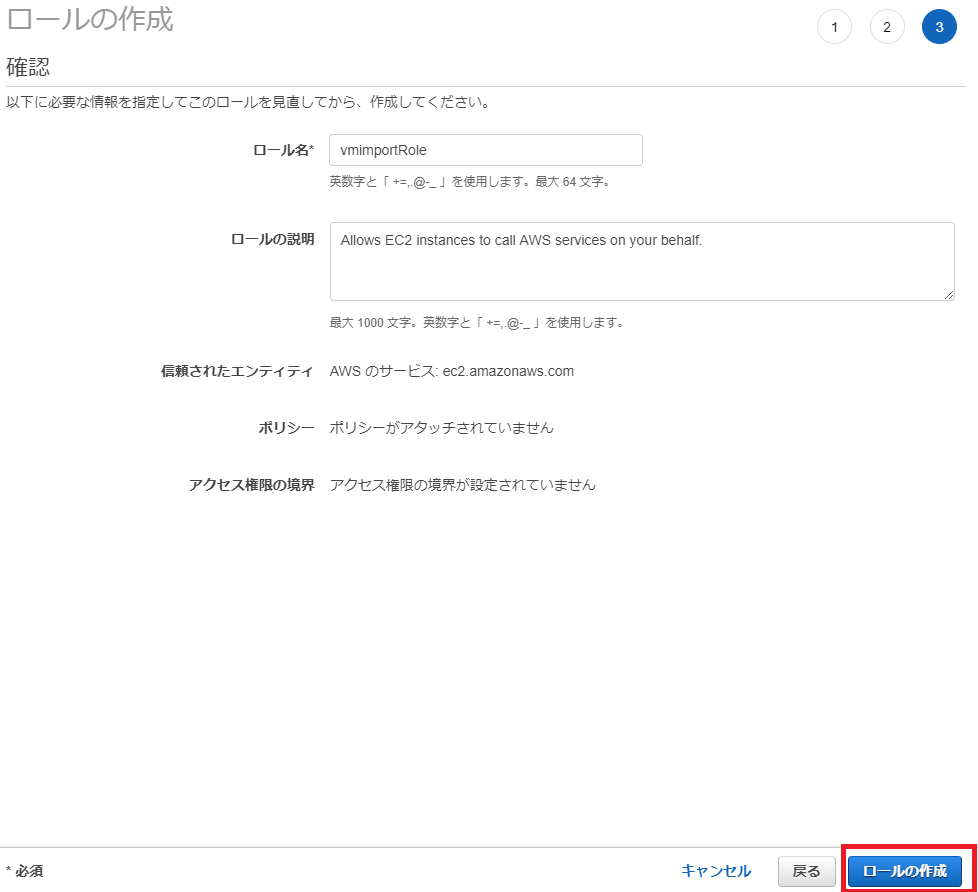
Task: Click the ロール名 input field containing vmimportRole
Action: tap(486, 150)
